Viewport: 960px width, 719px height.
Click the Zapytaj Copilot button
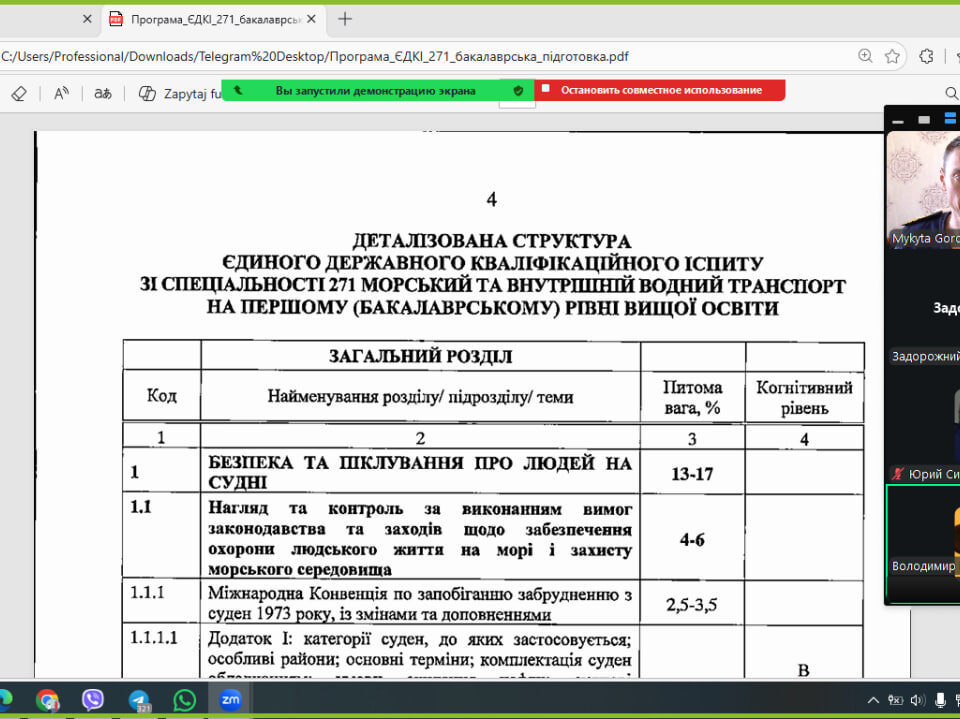tap(180, 94)
